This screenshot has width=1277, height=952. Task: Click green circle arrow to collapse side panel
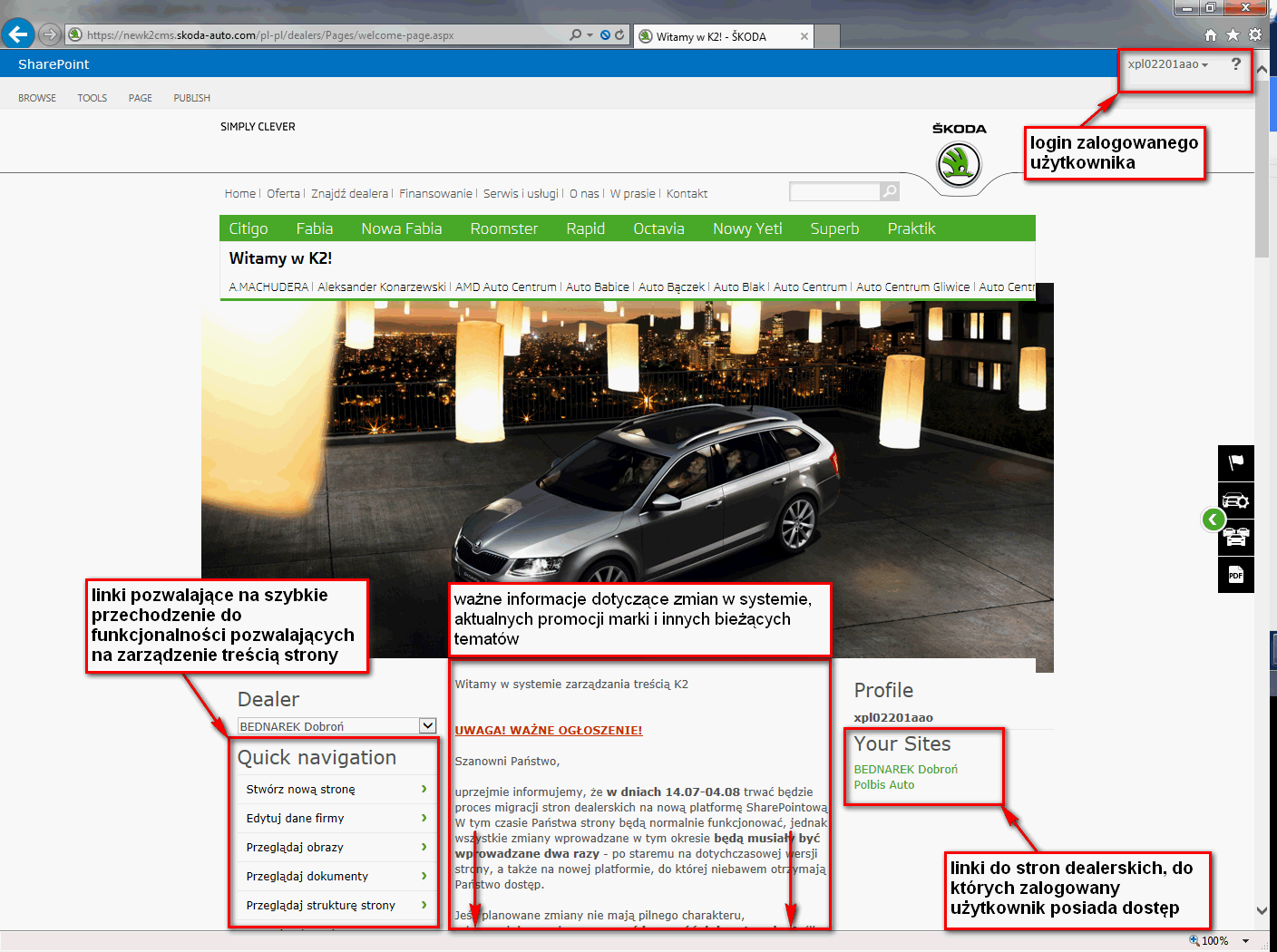pos(1214,520)
